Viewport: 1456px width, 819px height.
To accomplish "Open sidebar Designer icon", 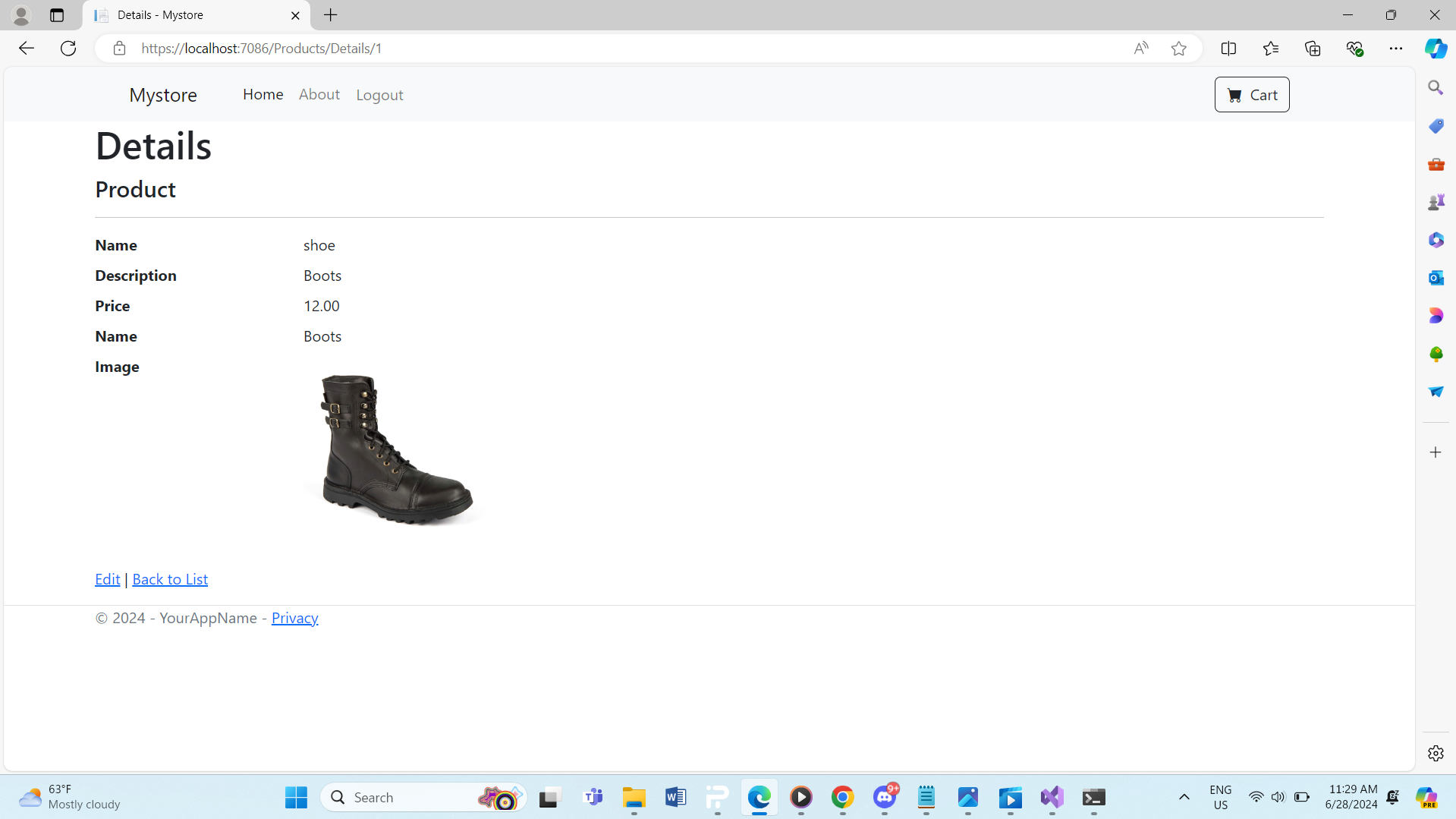I will pyautogui.click(x=1436, y=316).
